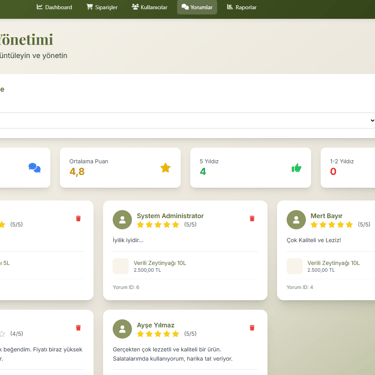Click 'Çok Kaliteli ve Leziz!' review text
Image resolution: width=375 pixels, height=375 pixels.
[x=314, y=240]
